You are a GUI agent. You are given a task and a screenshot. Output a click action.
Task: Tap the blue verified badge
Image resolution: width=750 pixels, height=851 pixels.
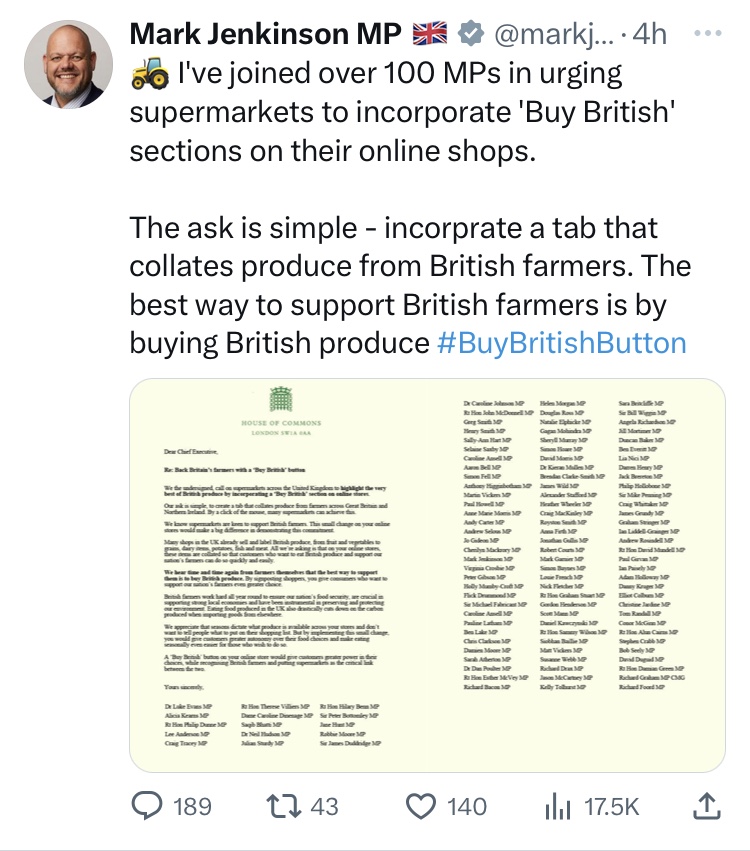tap(468, 34)
